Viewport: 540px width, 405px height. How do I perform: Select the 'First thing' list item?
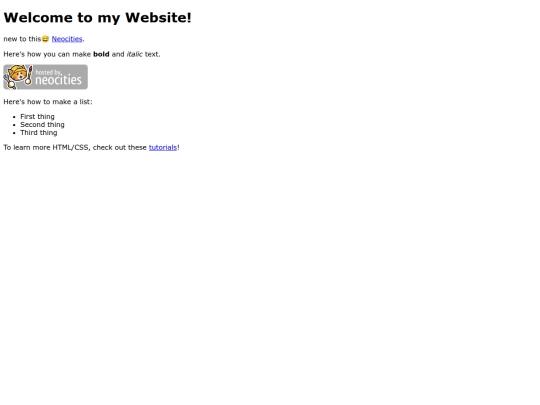pos(37,116)
